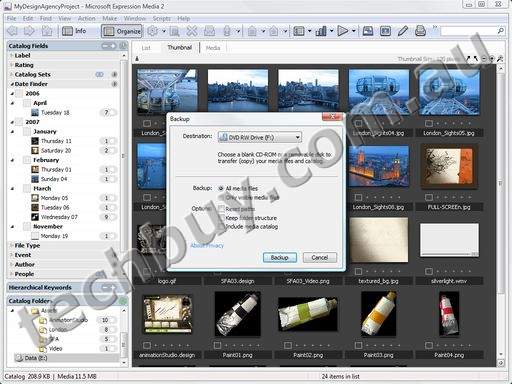Click the Catalog Sets field row
This screenshot has height=384, width=512.
pyautogui.click(x=63, y=75)
